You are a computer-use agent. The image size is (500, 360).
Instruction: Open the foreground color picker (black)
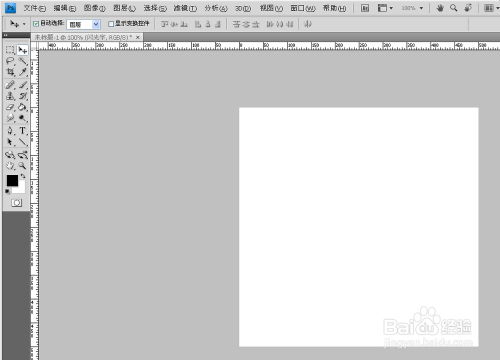tap(12, 181)
